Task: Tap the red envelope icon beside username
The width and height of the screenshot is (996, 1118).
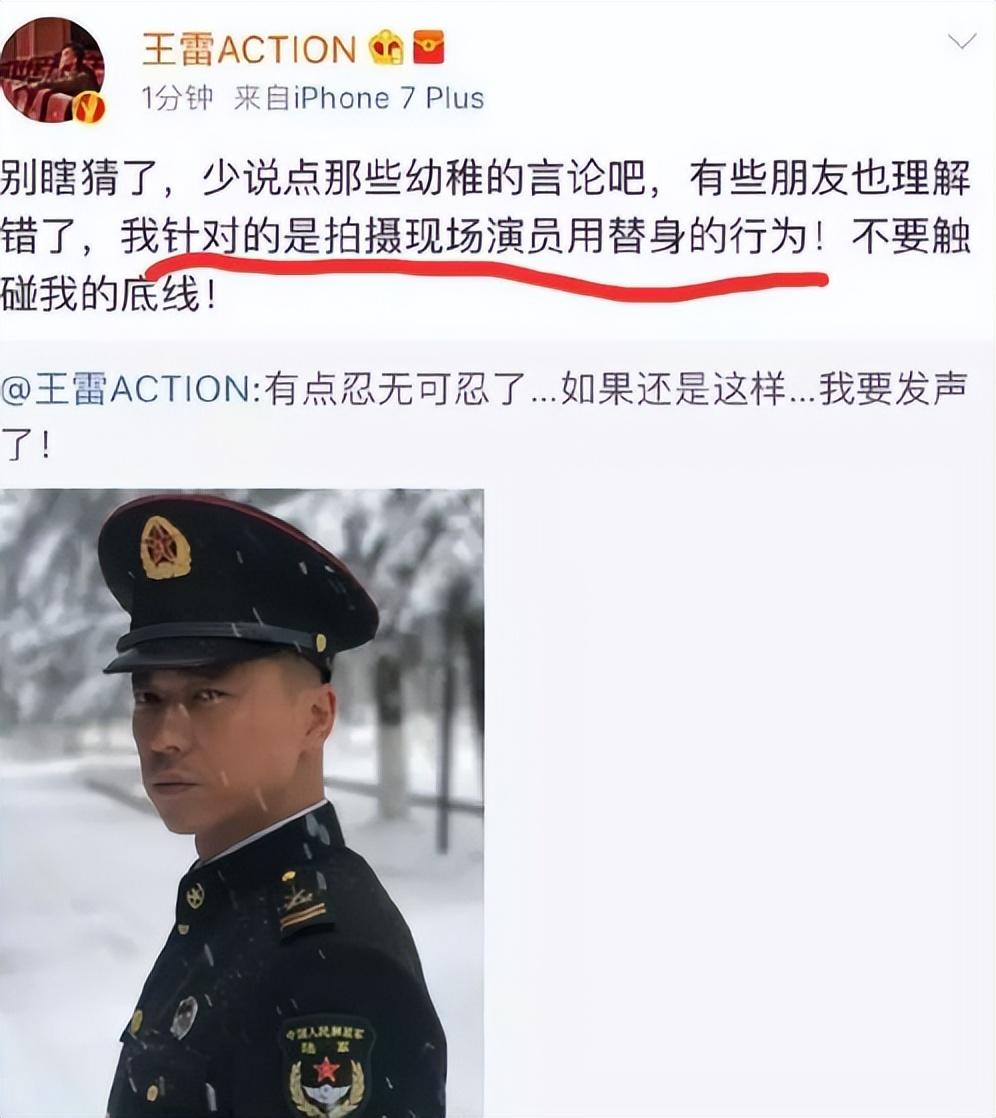Action: 429,47
